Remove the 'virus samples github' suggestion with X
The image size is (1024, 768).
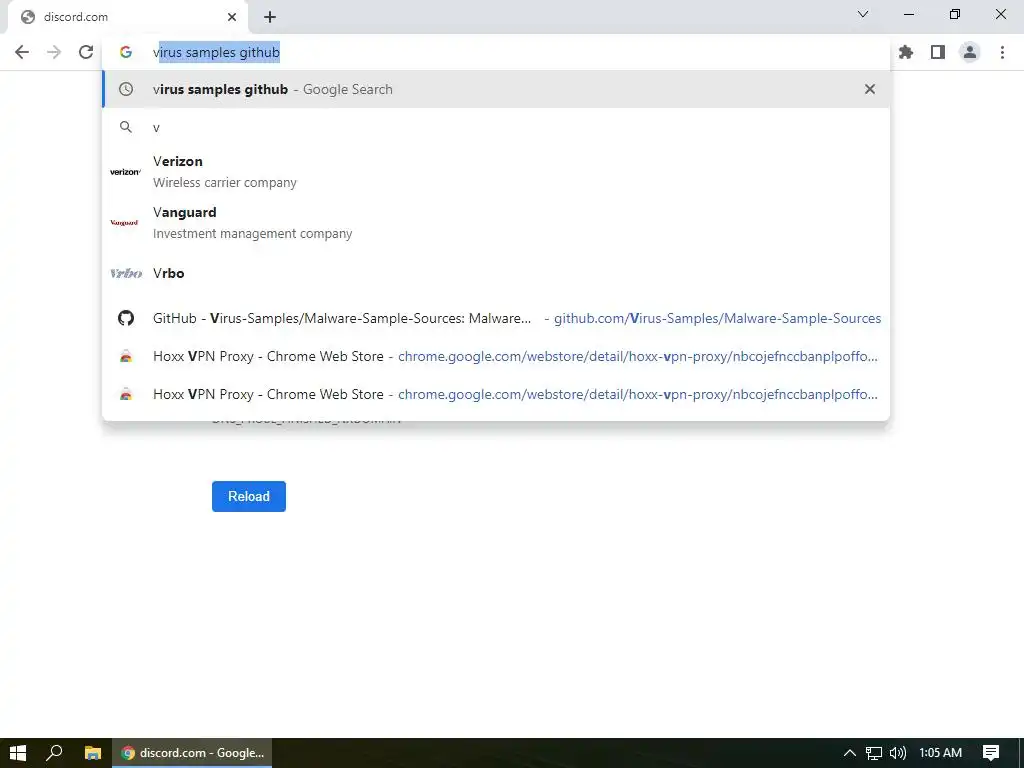(870, 89)
